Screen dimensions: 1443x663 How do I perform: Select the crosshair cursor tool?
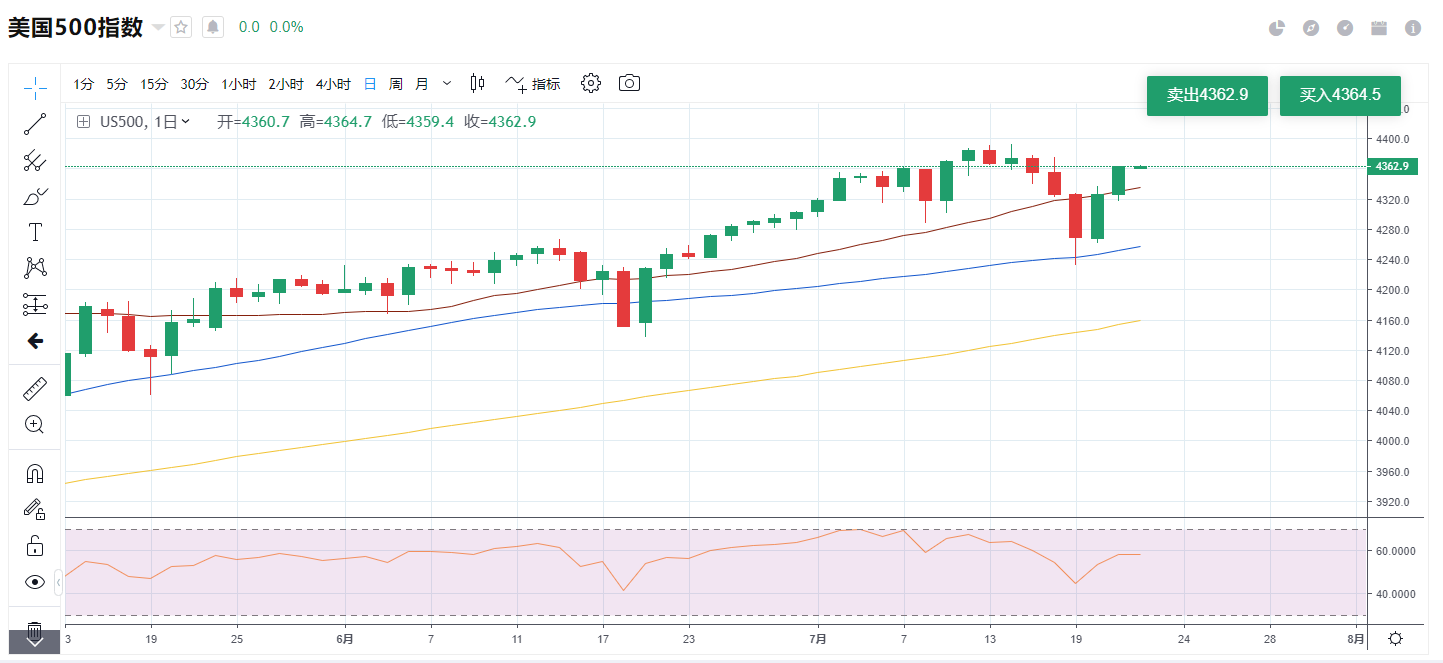click(x=35, y=87)
